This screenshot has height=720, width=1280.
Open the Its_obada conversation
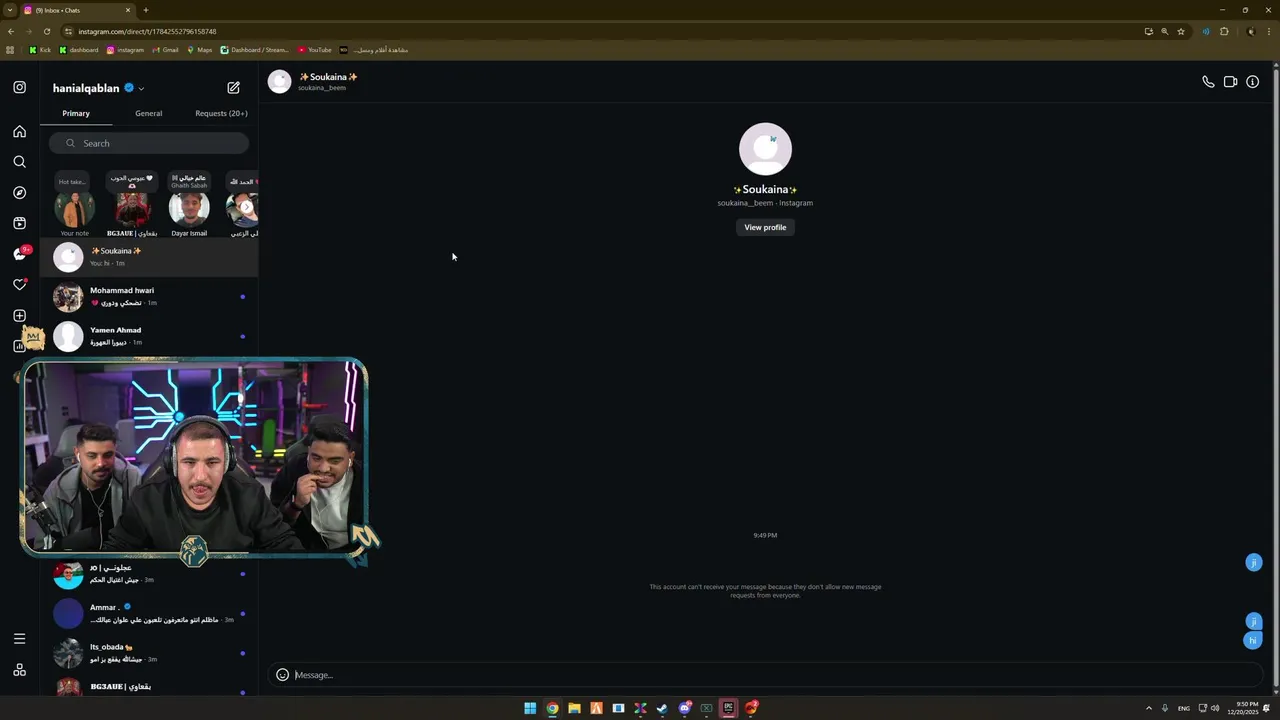pyautogui.click(x=149, y=653)
